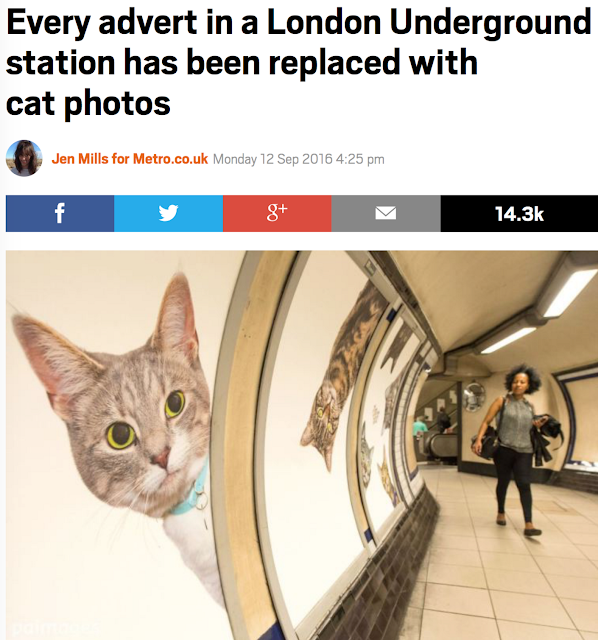Screen dimensions: 598x640
Task: Open the 14.3k share count
Action: [x=519, y=213]
